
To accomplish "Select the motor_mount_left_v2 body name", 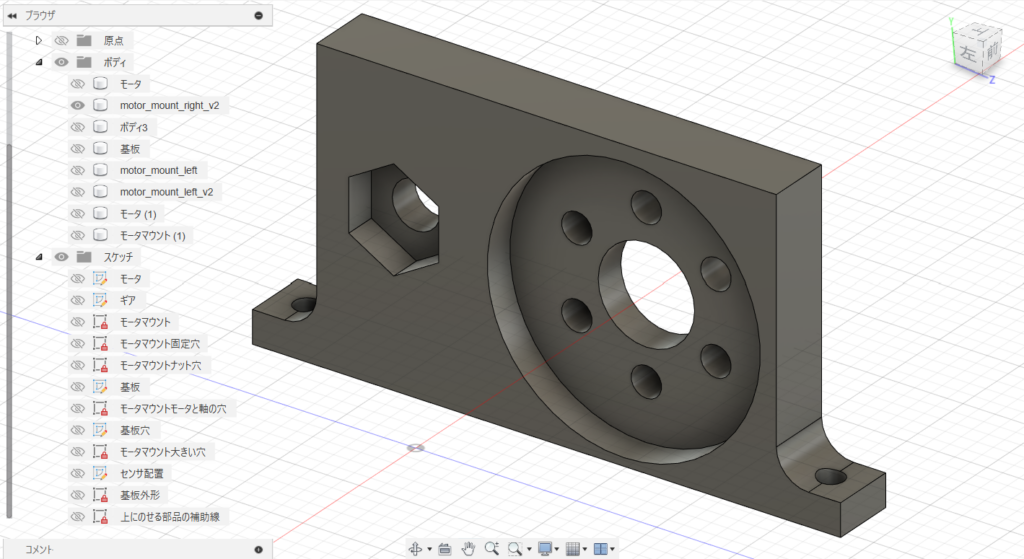I will [167, 192].
